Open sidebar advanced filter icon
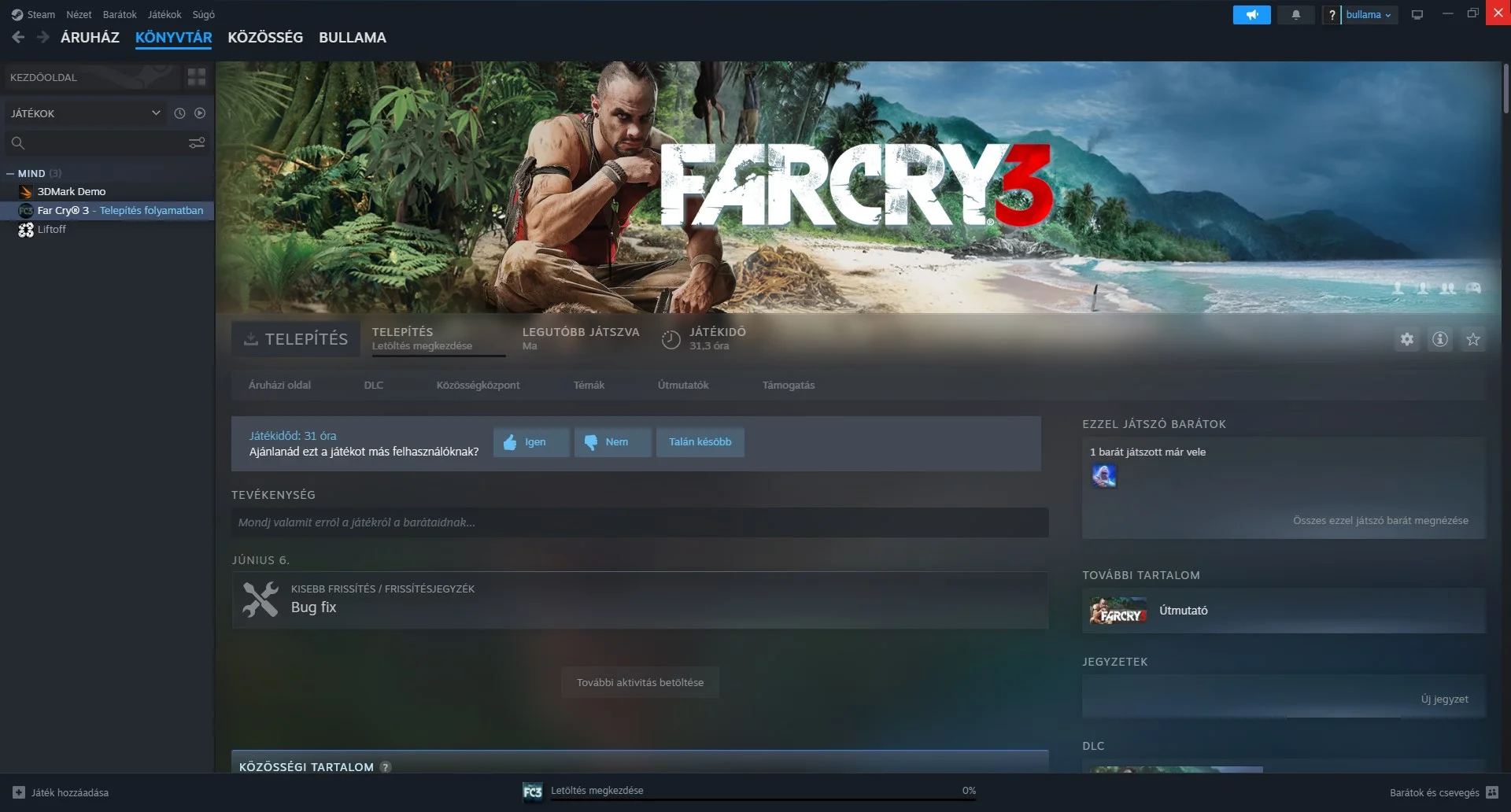 pos(196,142)
